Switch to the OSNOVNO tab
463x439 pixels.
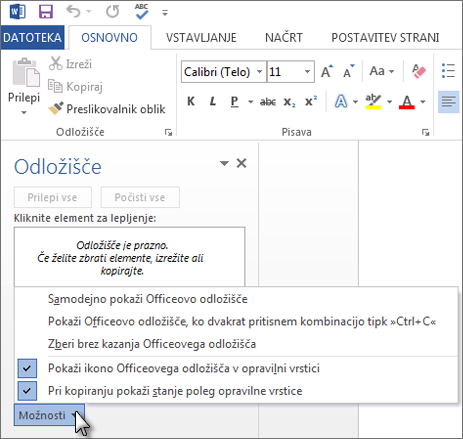pos(109,37)
